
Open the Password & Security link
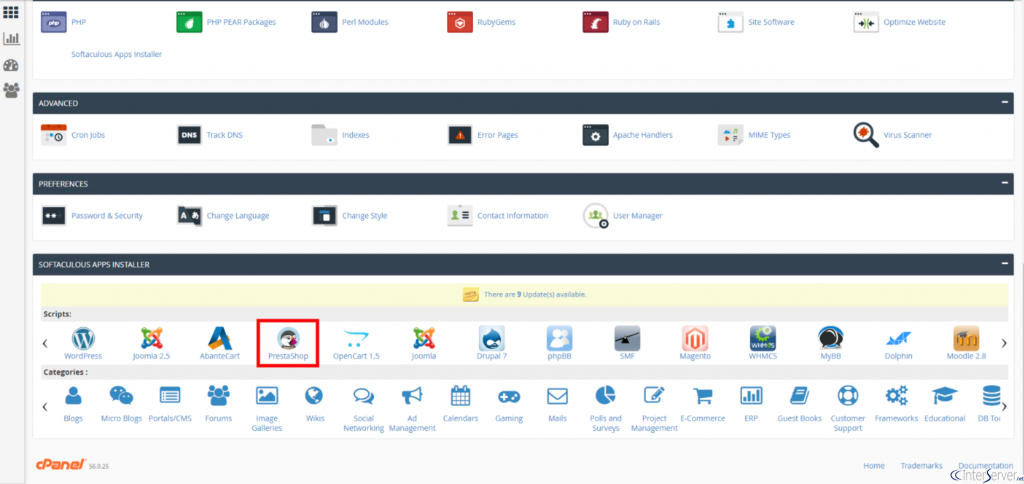click(x=106, y=216)
